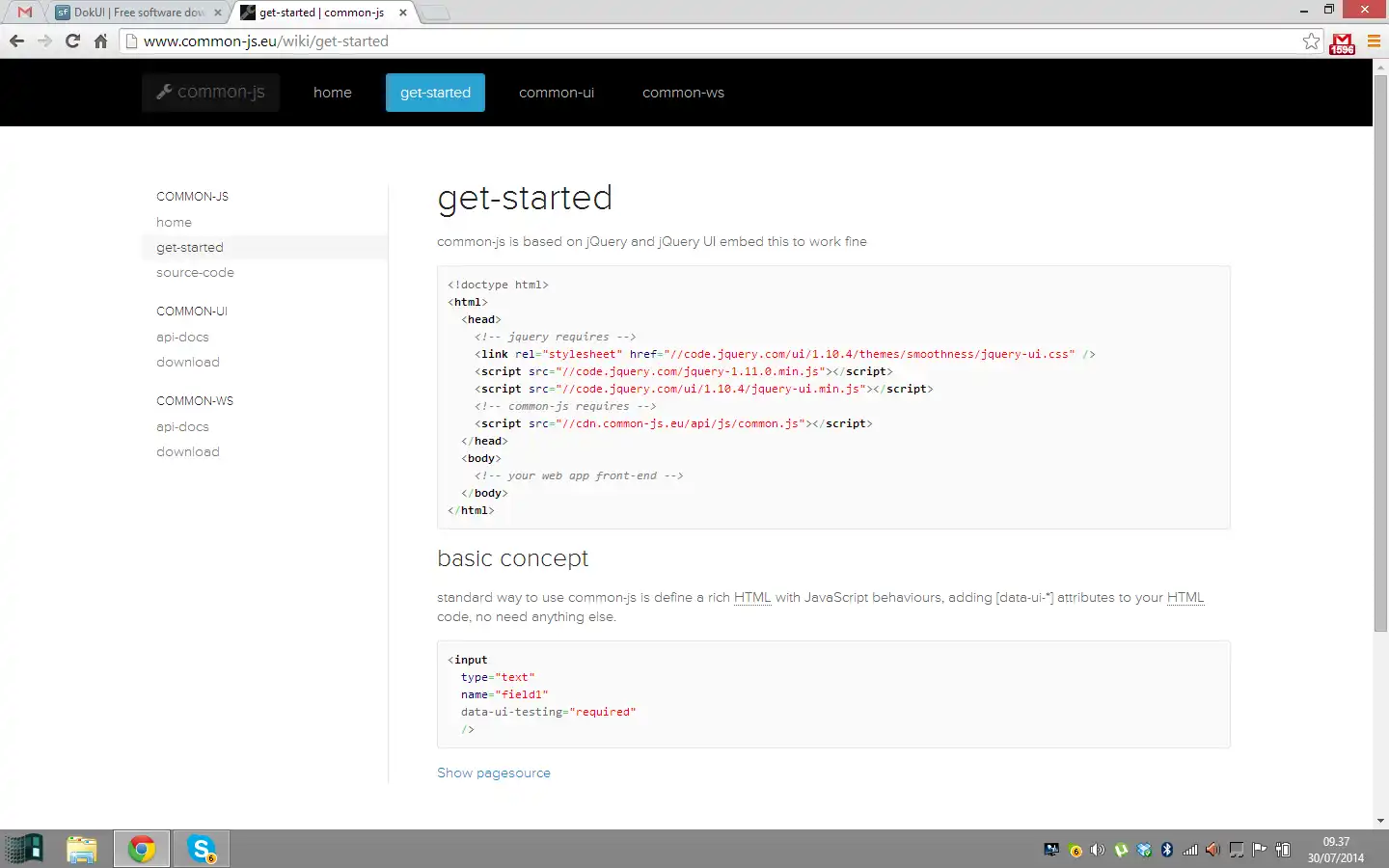Open source-code in the sidebar
1389x868 pixels.
[x=195, y=273]
